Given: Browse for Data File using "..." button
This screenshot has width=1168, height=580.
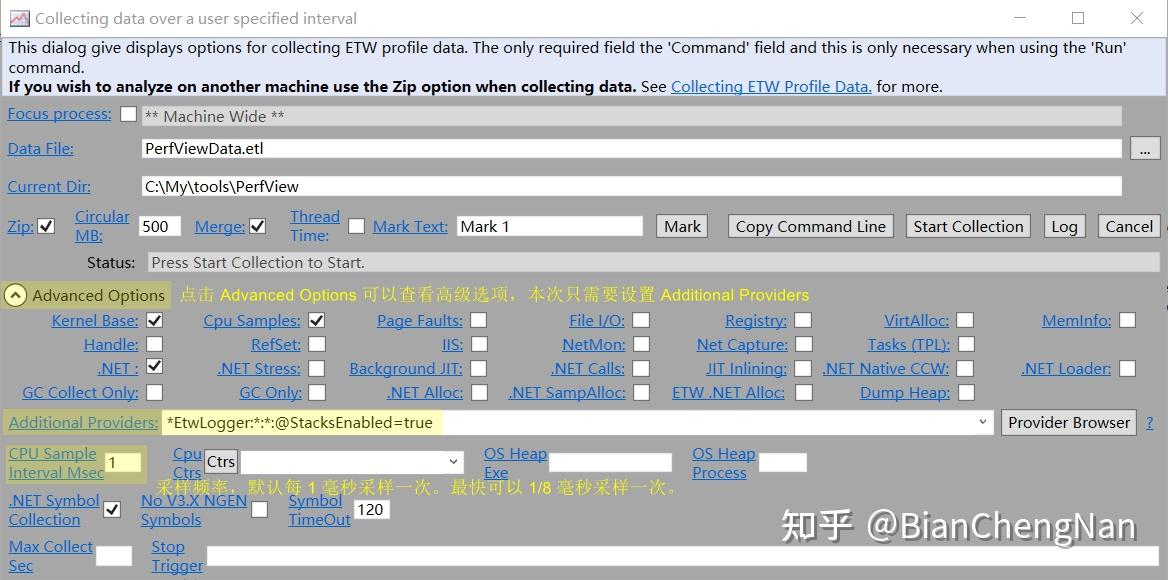Looking at the screenshot, I should click(1145, 147).
